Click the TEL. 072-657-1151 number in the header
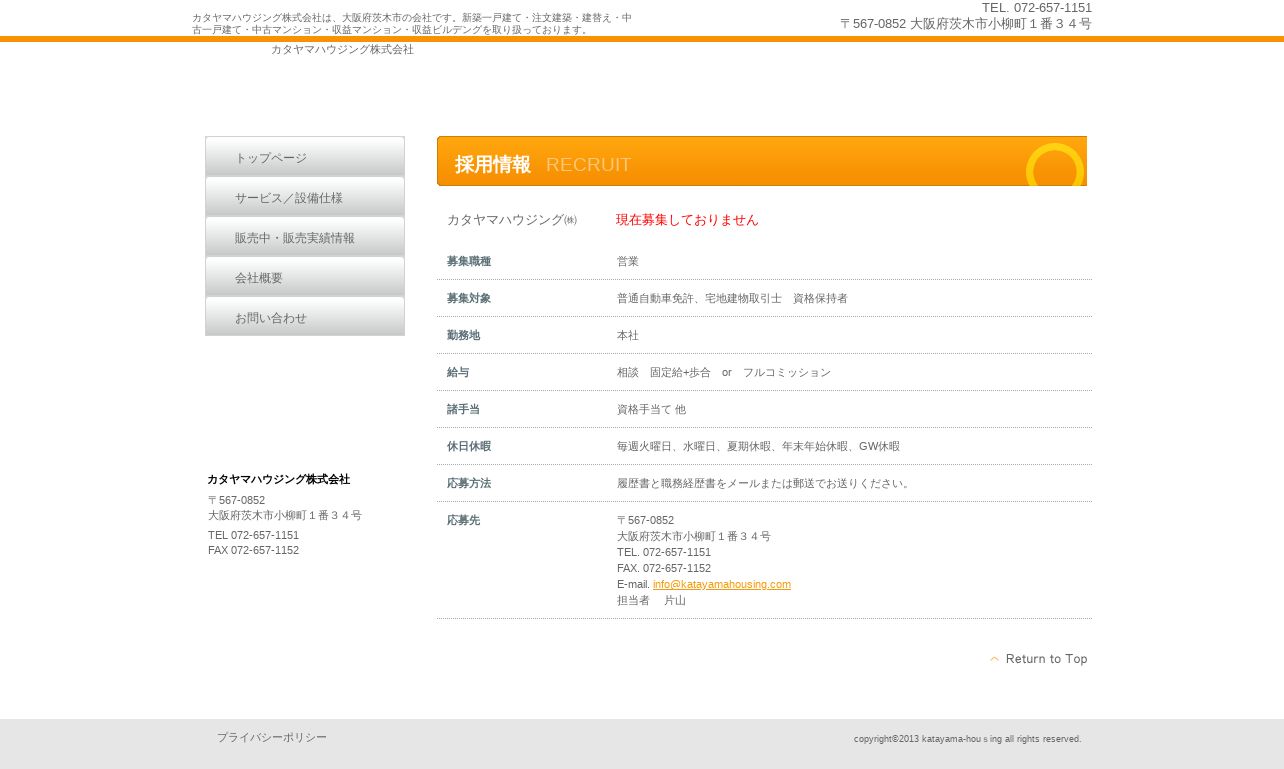 (x=1037, y=8)
